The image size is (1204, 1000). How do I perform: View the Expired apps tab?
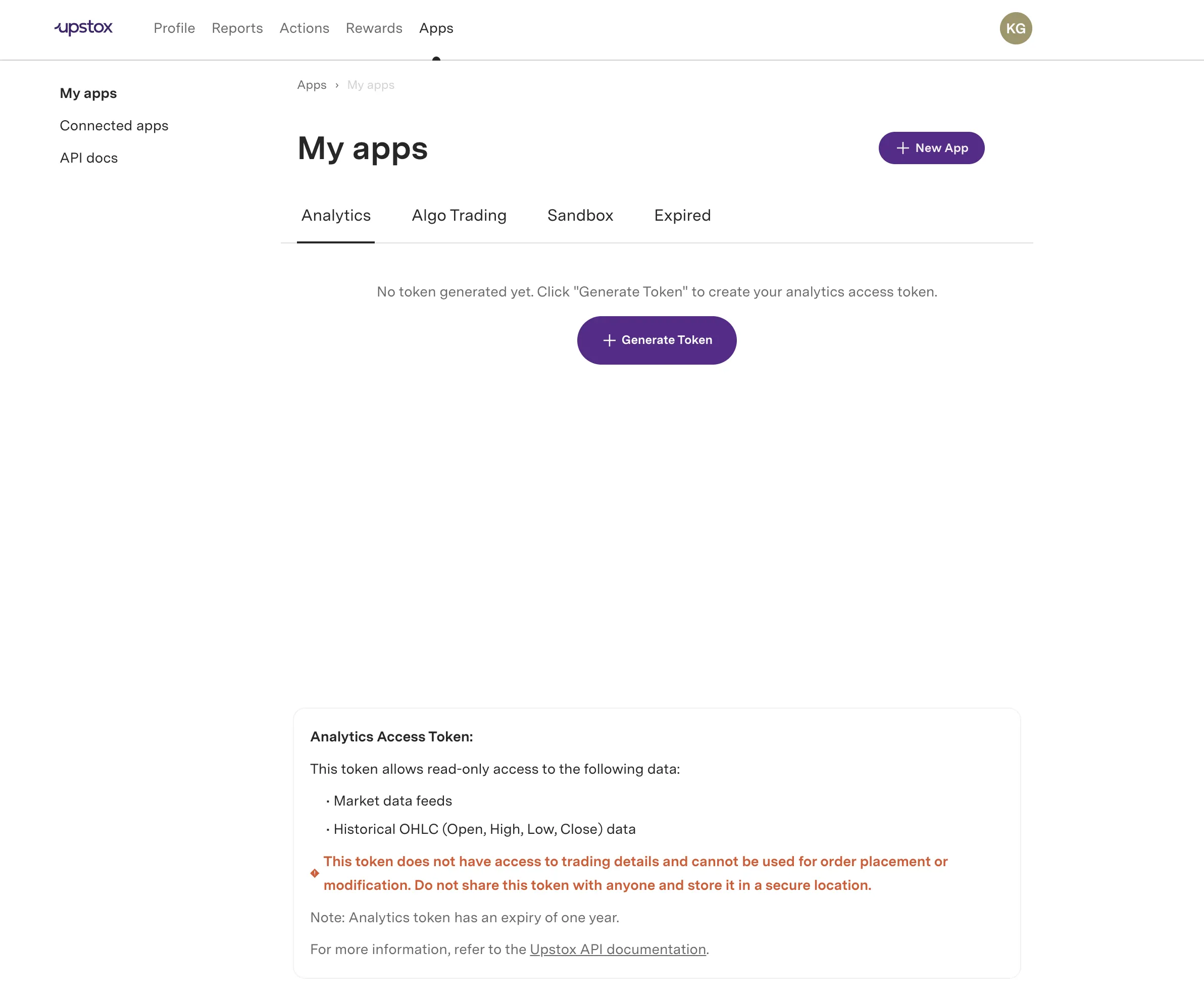click(682, 216)
